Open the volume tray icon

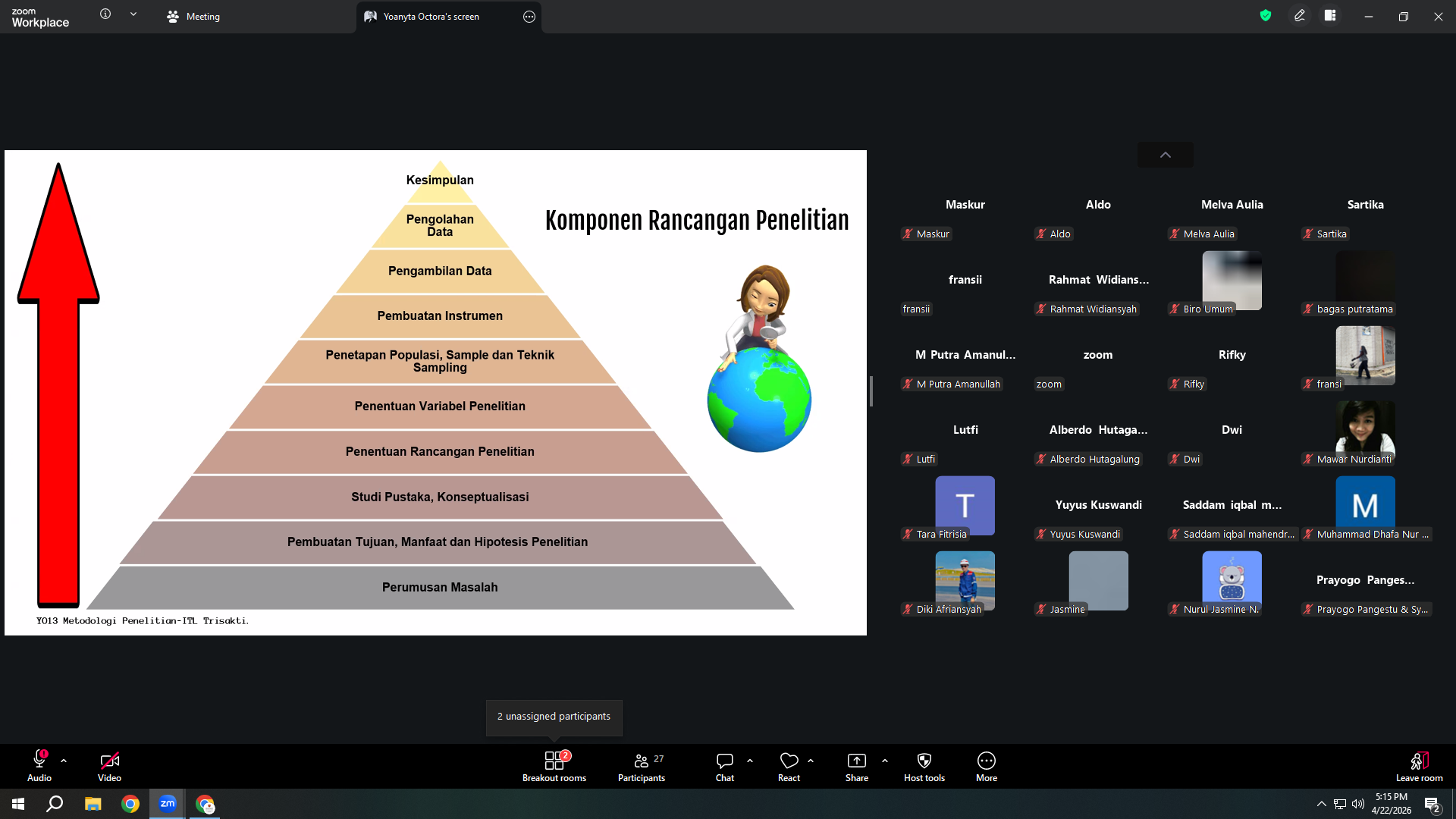pyautogui.click(x=1358, y=804)
